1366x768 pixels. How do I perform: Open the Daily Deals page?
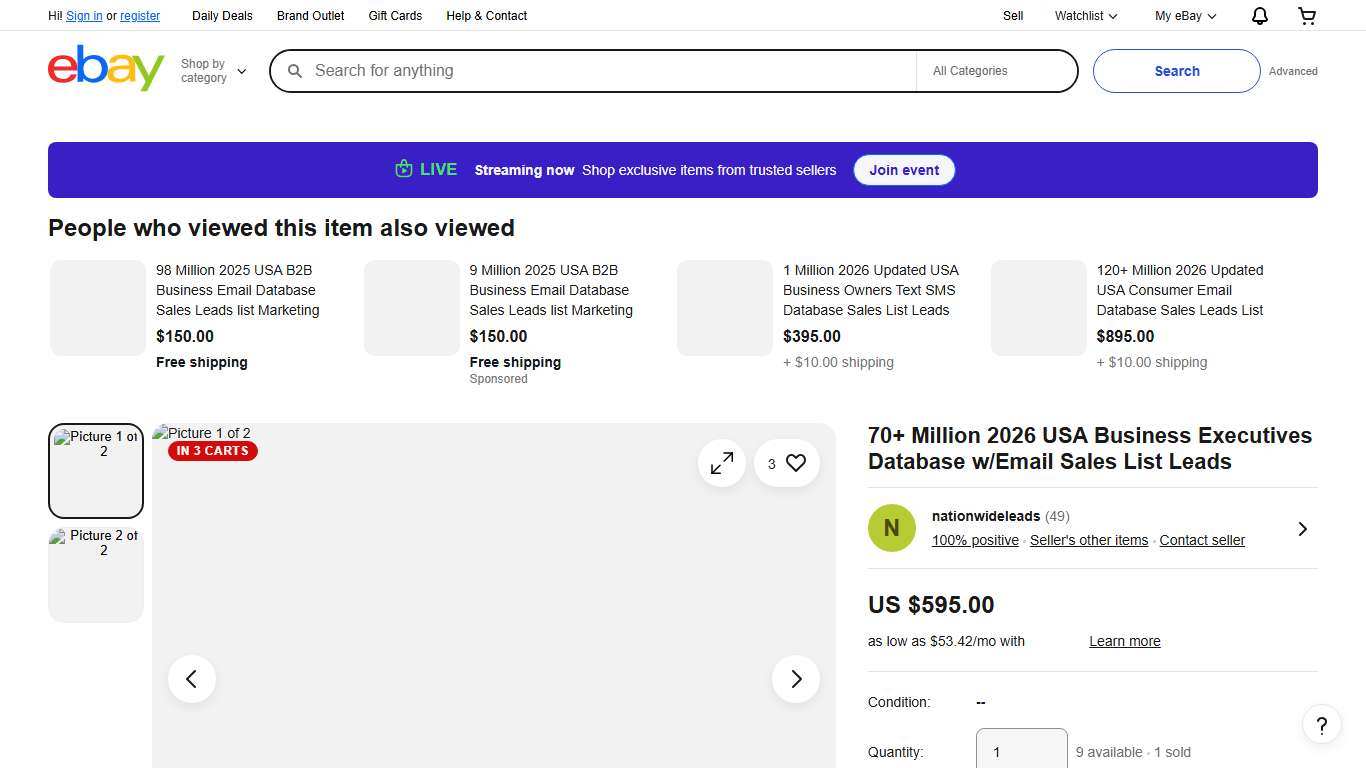pyautogui.click(x=222, y=15)
